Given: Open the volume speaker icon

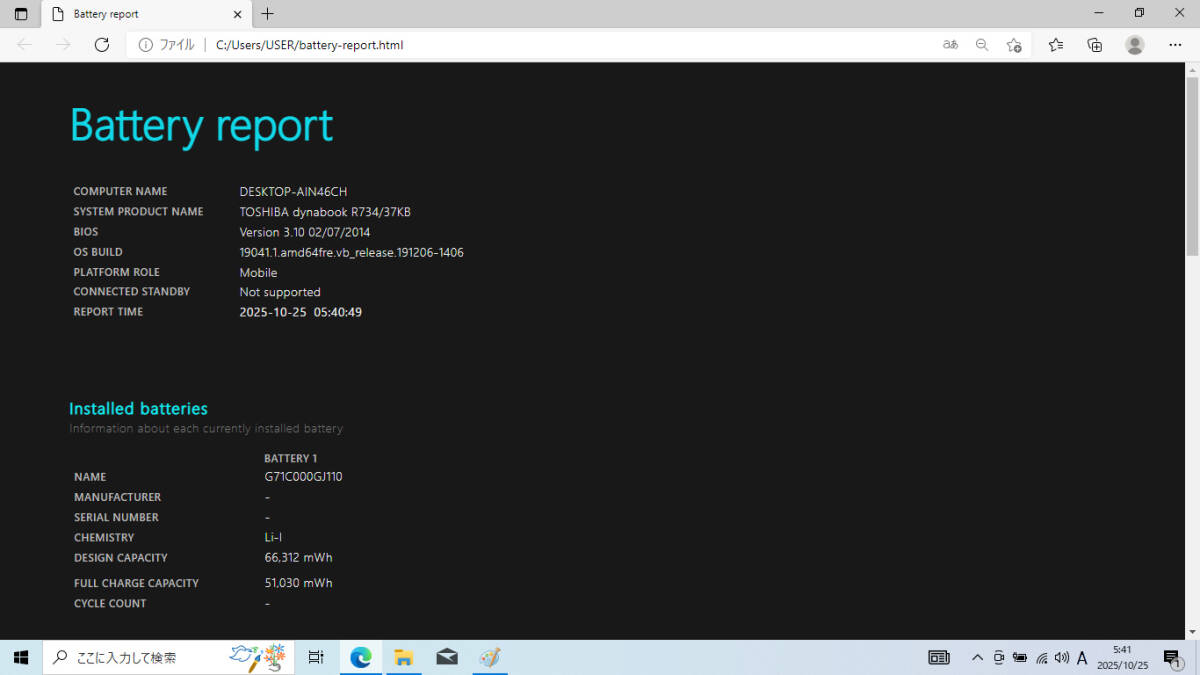Looking at the screenshot, I should 1061,657.
